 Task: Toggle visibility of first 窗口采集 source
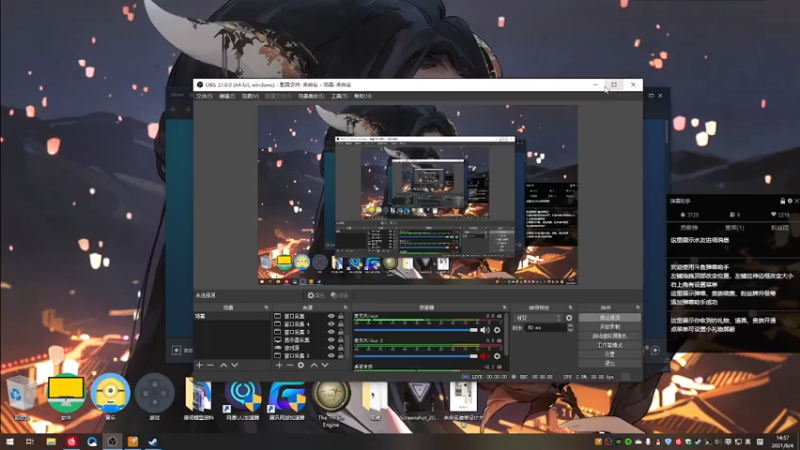coord(331,316)
